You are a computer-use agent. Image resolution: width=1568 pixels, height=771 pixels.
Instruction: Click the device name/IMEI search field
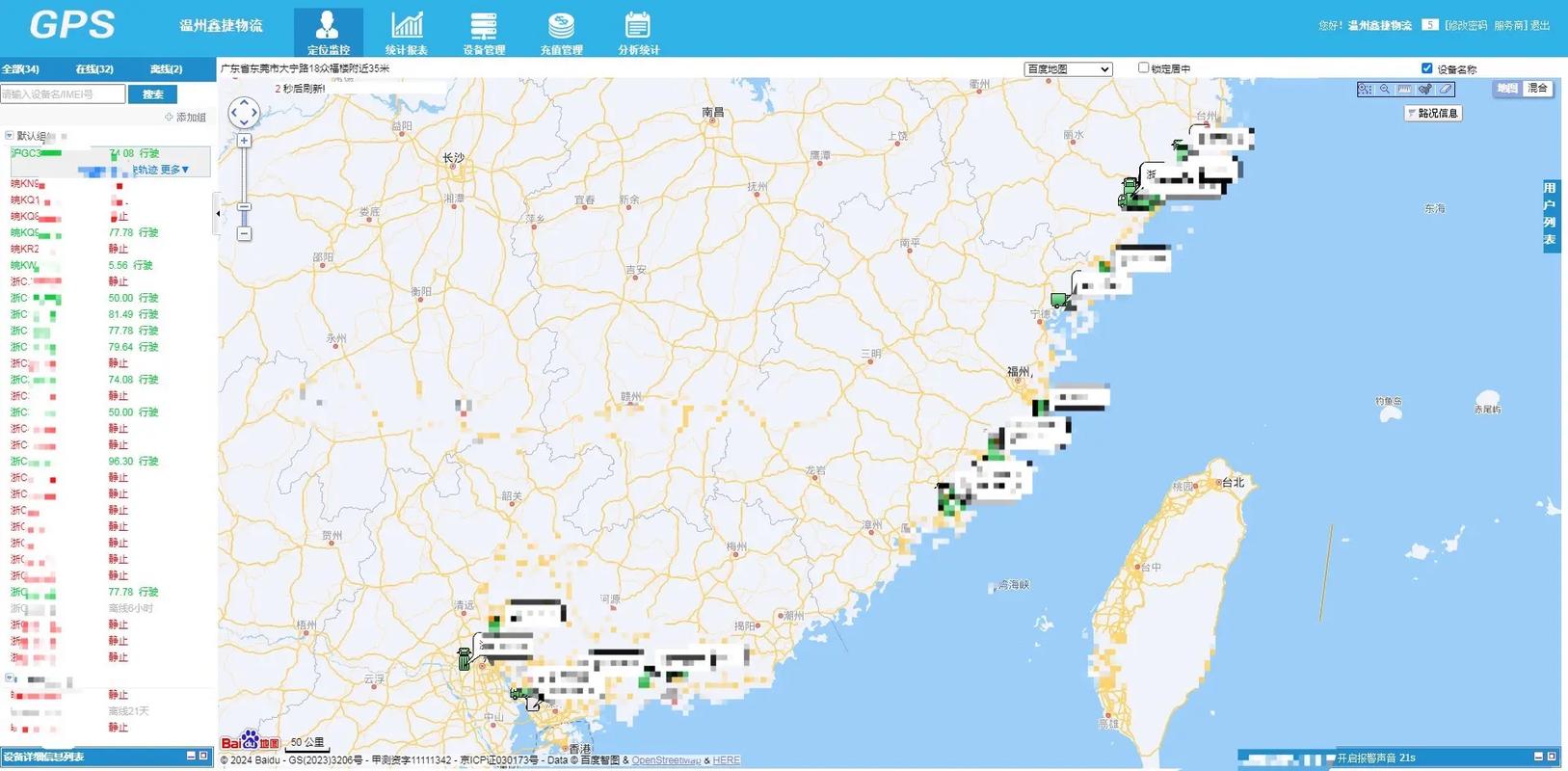(x=63, y=94)
